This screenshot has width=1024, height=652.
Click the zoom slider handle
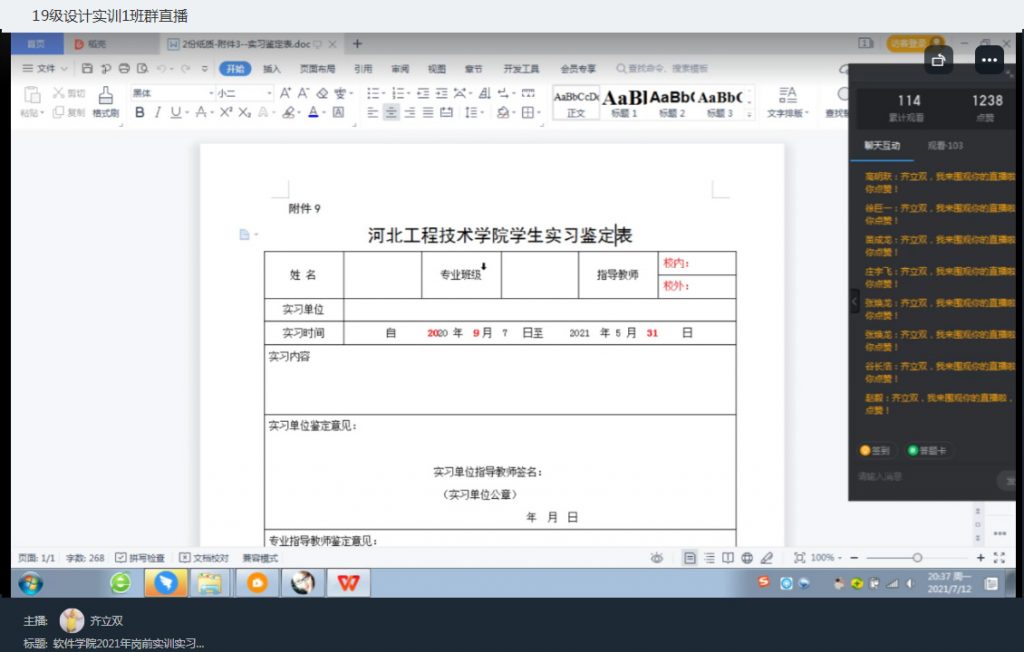pyautogui.click(x=918, y=558)
